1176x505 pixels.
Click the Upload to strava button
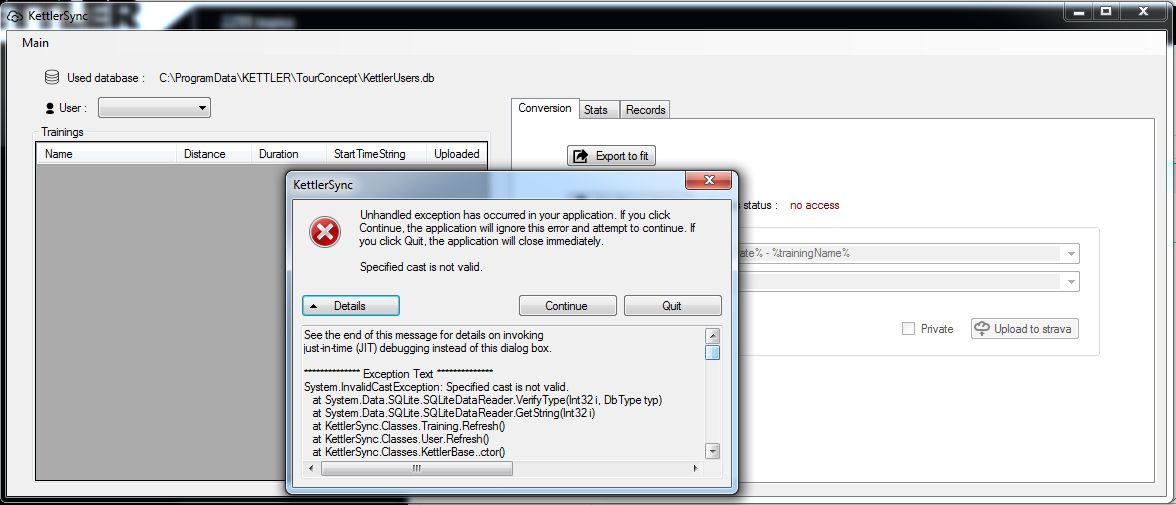pos(1025,329)
